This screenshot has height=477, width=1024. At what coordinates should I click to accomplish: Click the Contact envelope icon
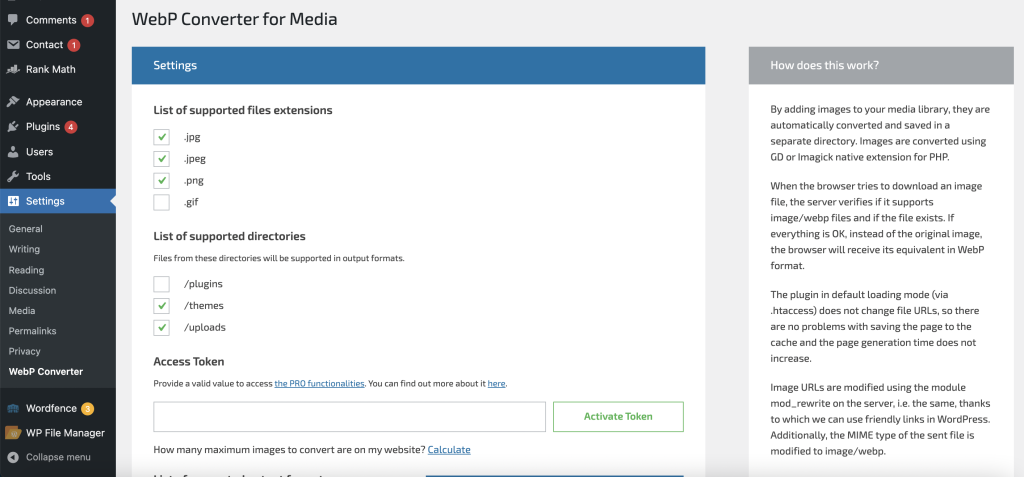click(13, 45)
